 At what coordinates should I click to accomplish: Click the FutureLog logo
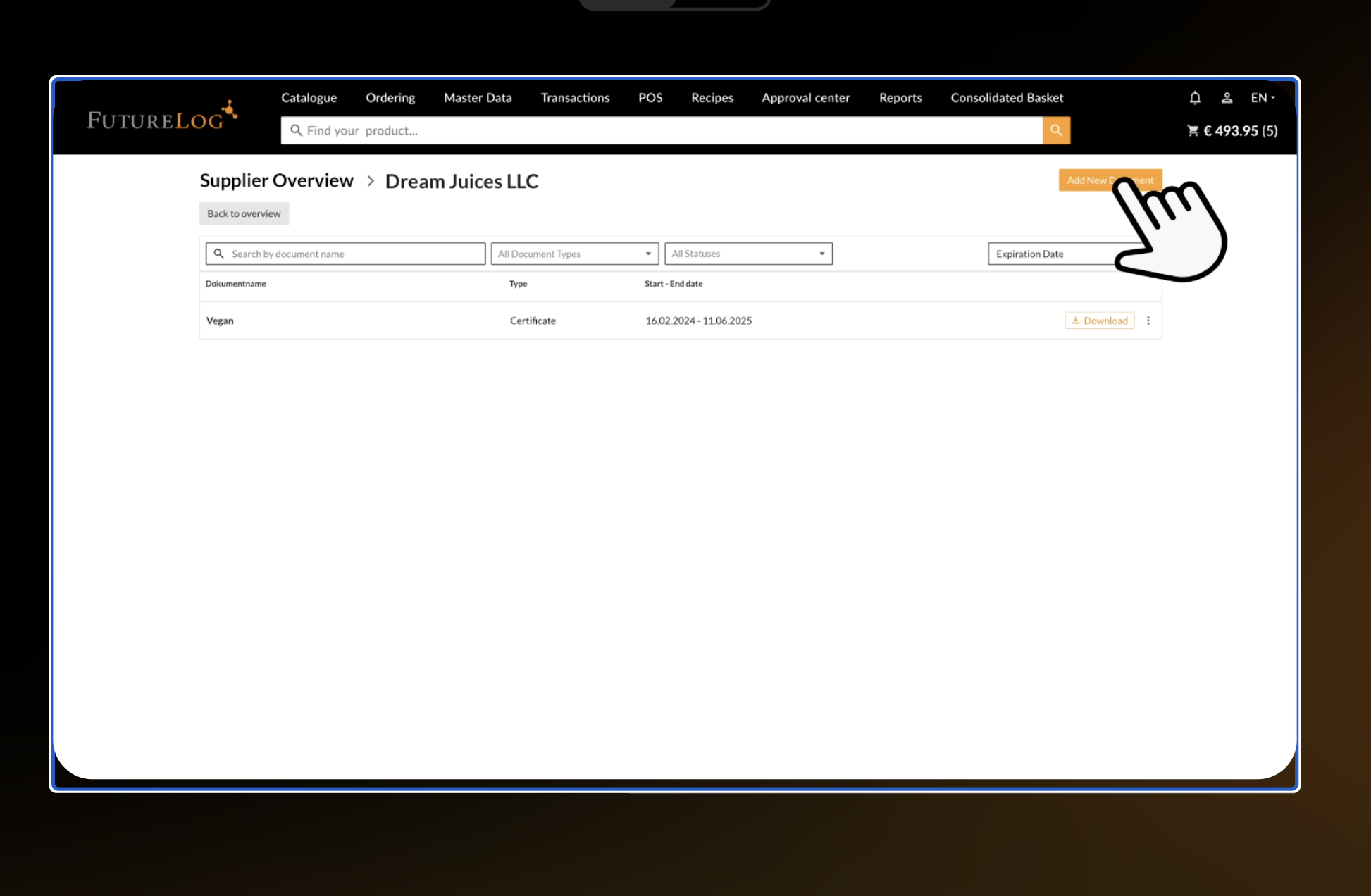162,117
